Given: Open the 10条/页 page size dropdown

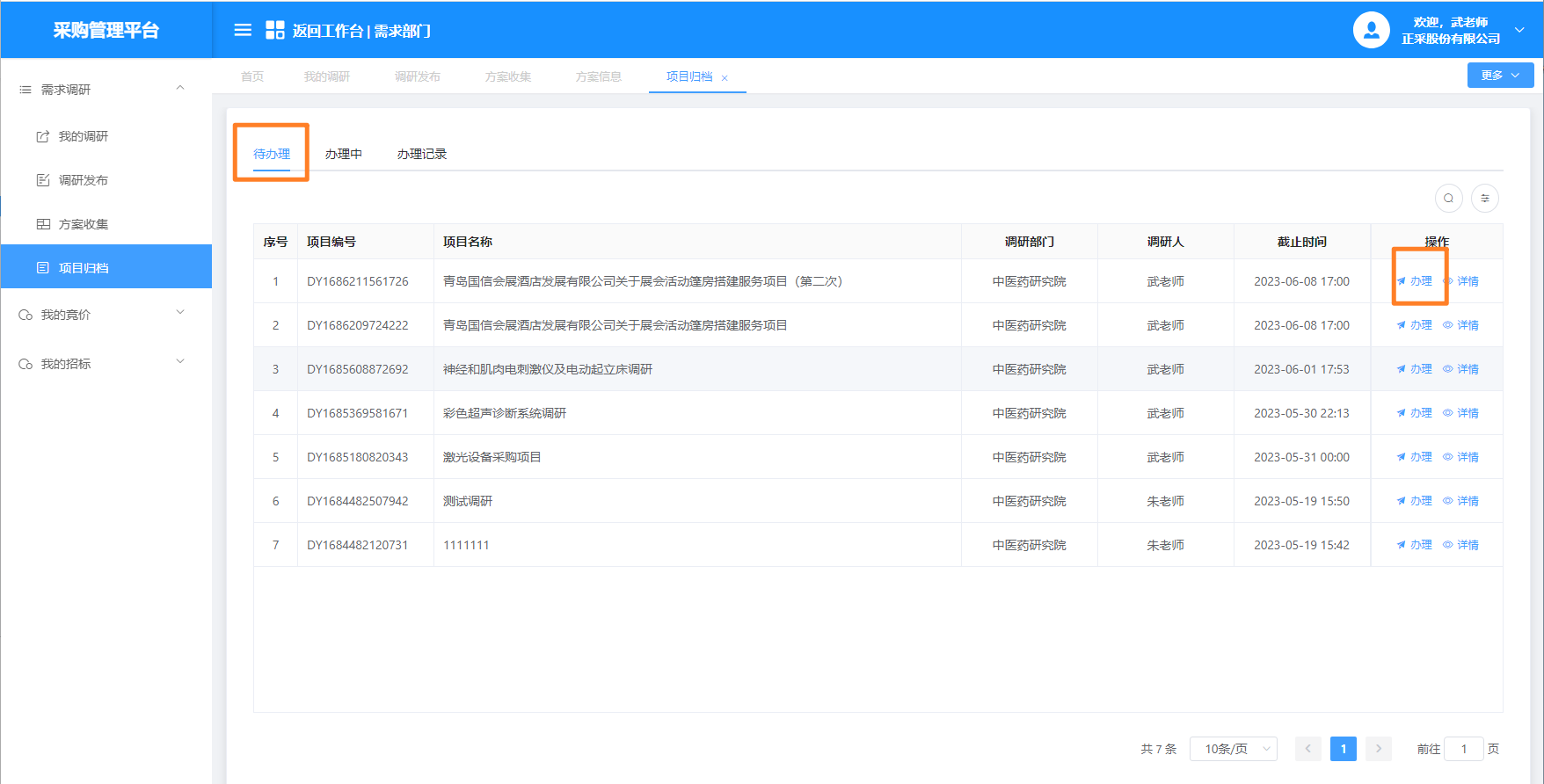Looking at the screenshot, I should point(1233,749).
